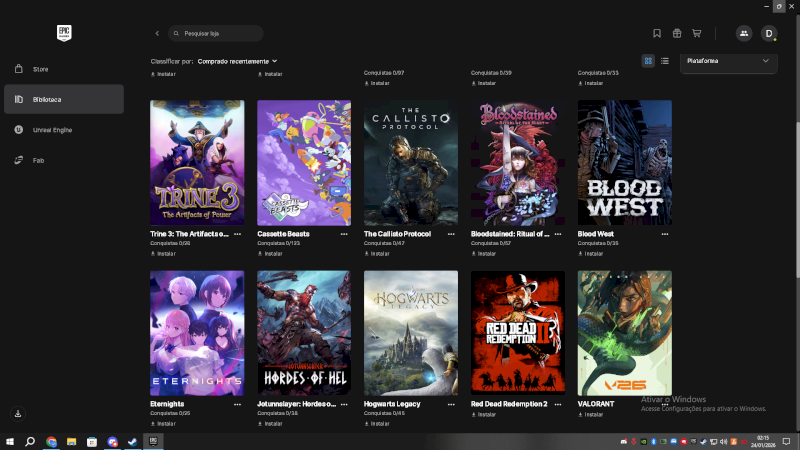Open File Explorer from the taskbar
800x450 pixels.
(71, 441)
